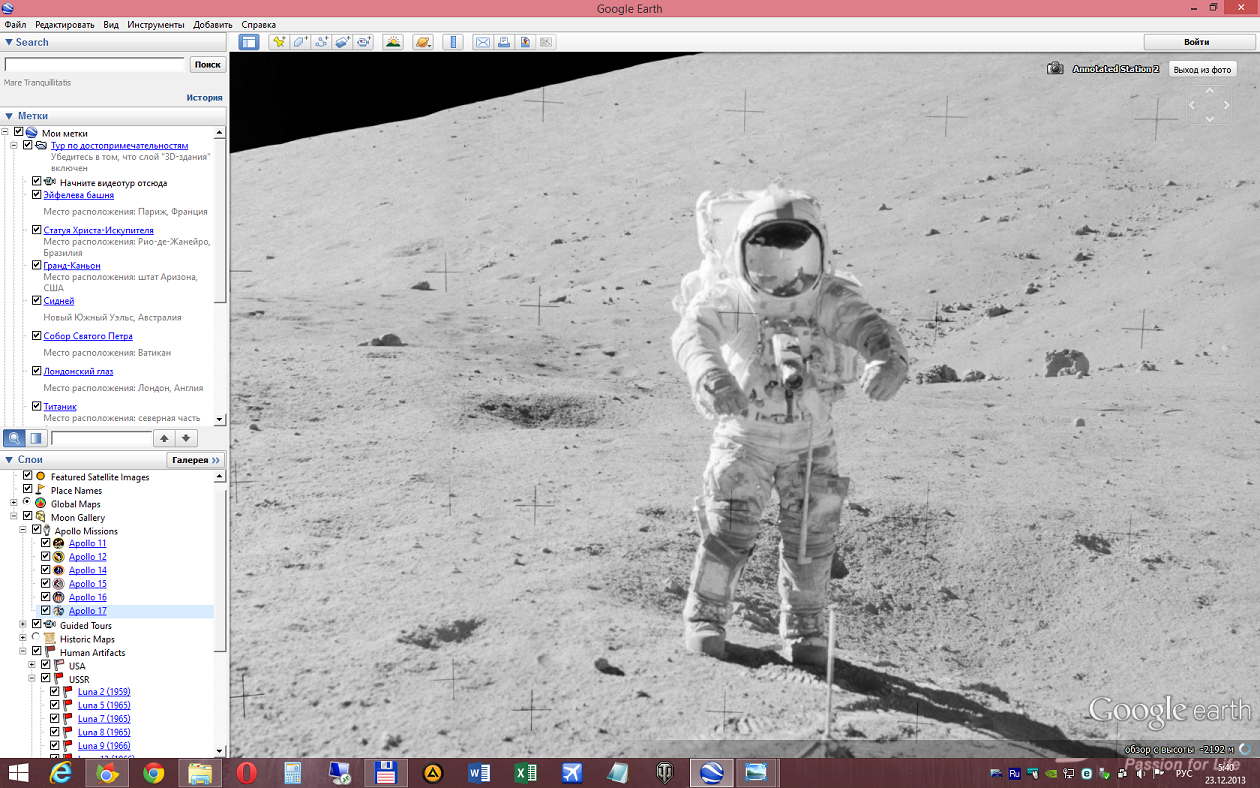Select the Global Maps radio button
1260x788 pixels.
click(x=27, y=503)
